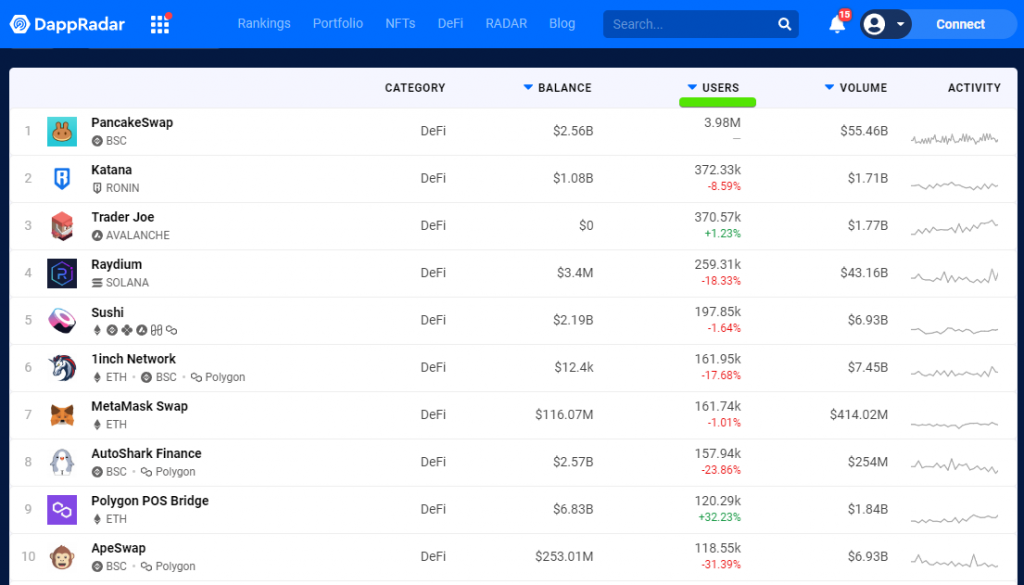Click the Katana shield logo
The width and height of the screenshot is (1024, 585).
pos(62,178)
